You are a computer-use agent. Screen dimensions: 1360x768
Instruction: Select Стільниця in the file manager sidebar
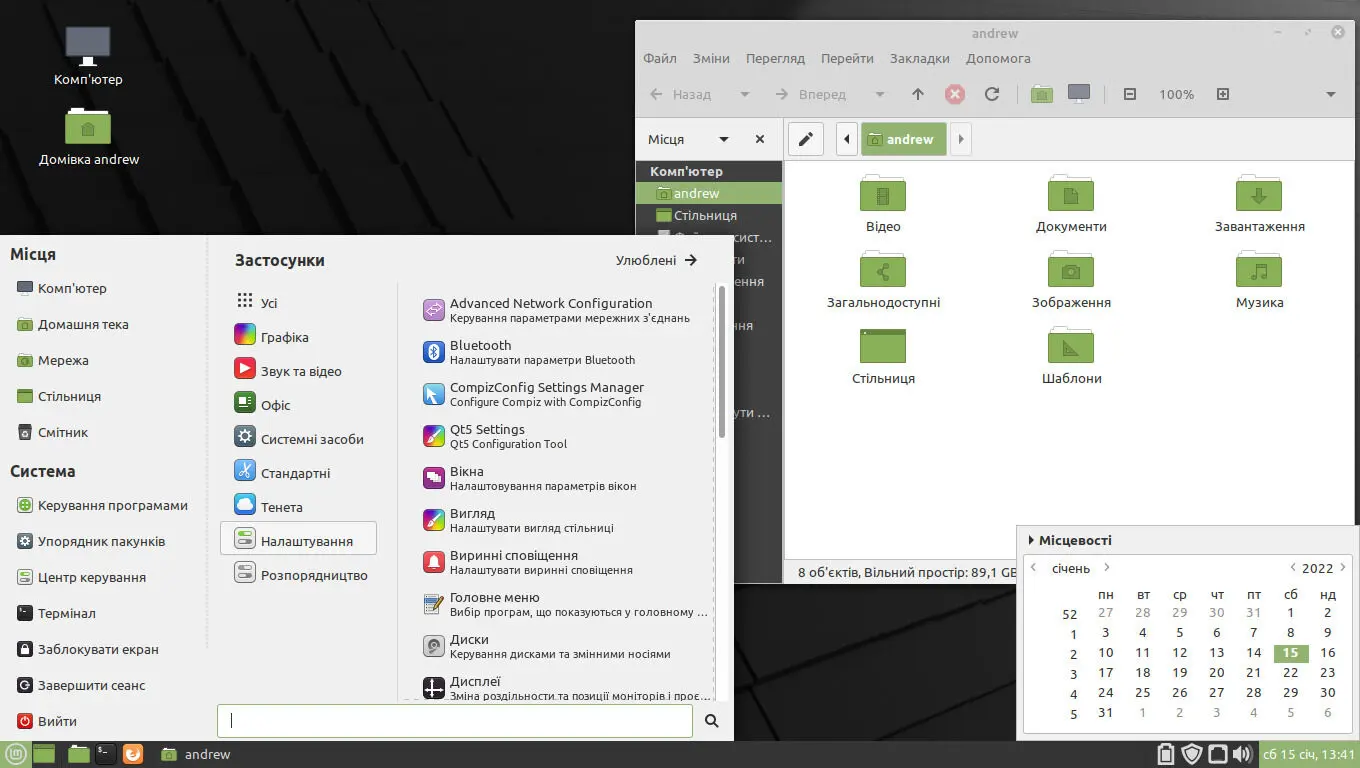tap(708, 215)
